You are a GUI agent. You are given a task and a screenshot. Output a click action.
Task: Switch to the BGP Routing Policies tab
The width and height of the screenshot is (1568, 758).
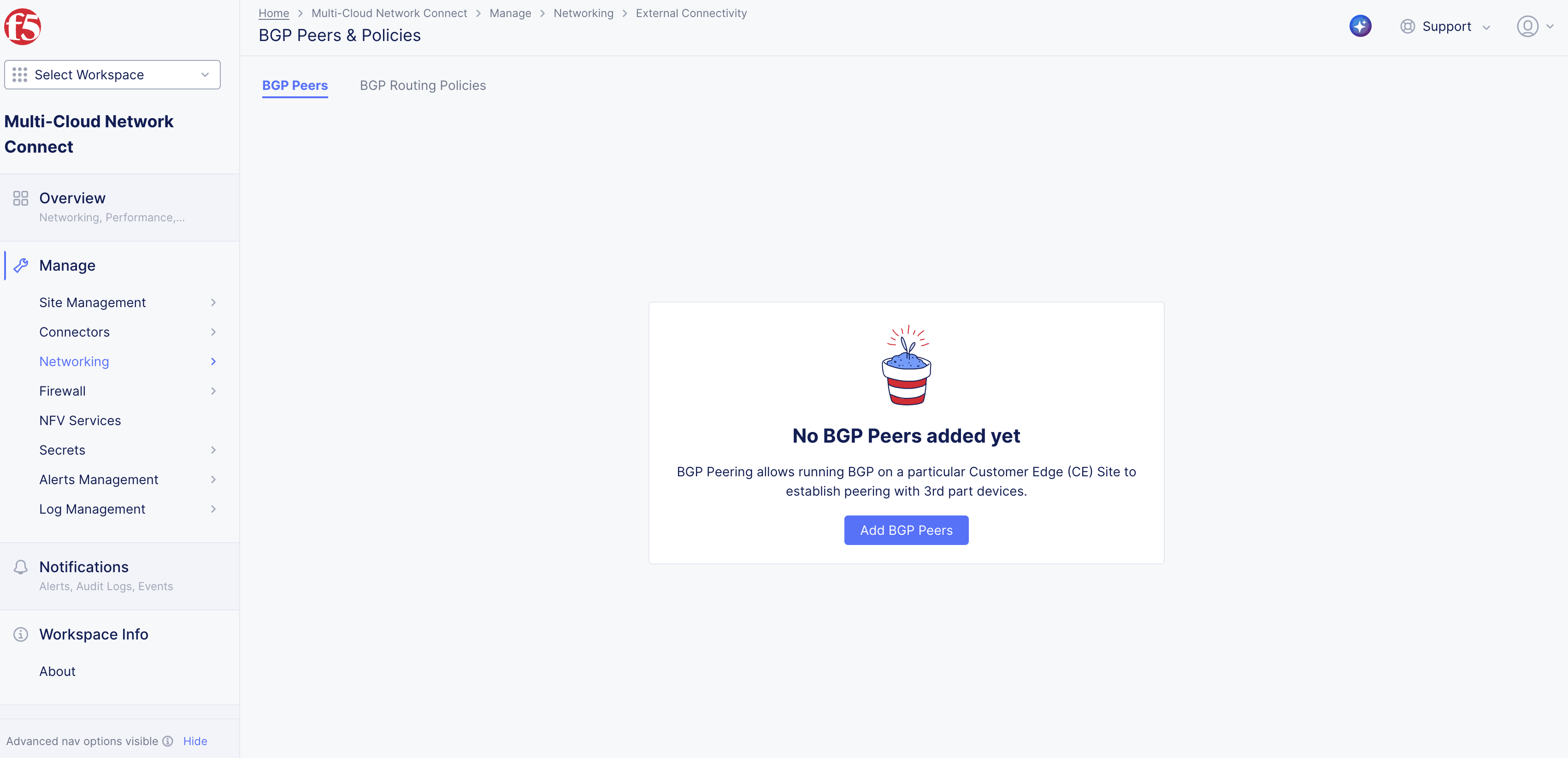[x=423, y=86]
